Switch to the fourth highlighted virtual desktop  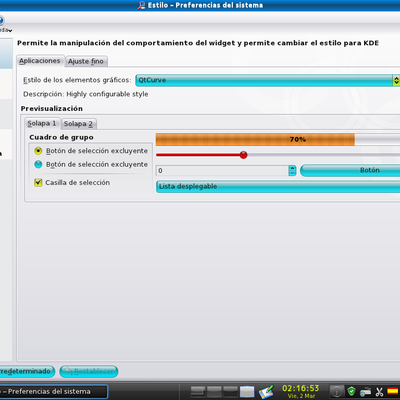coord(247,391)
